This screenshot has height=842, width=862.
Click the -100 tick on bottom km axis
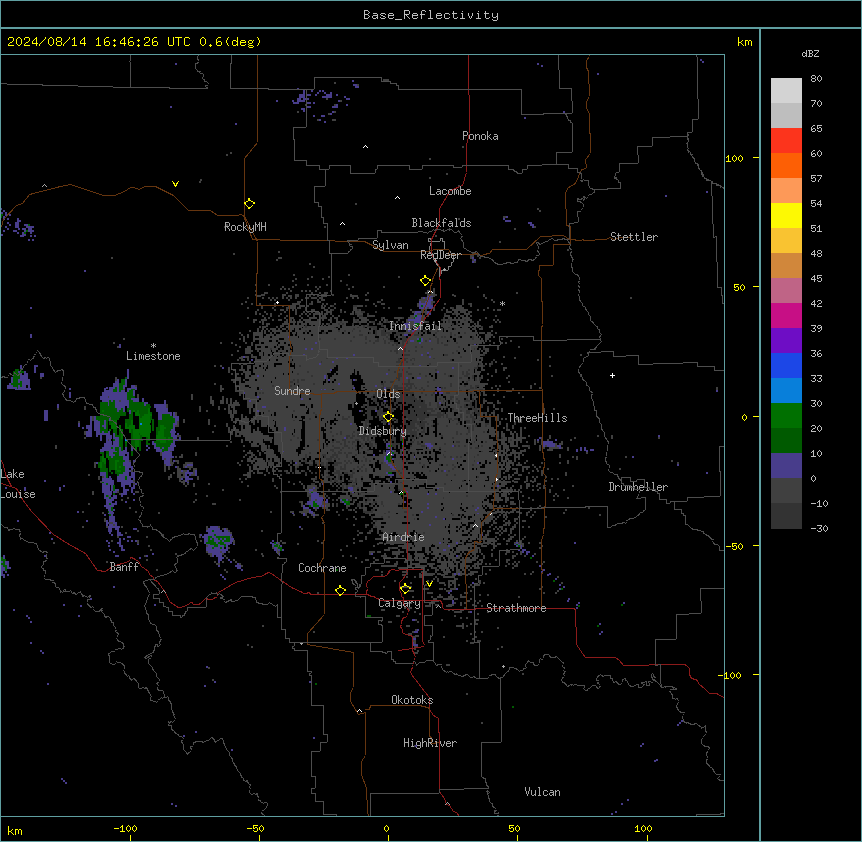tap(125, 828)
